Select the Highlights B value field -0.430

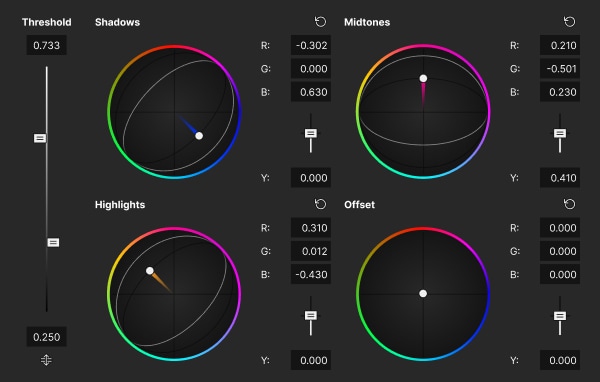click(311, 274)
